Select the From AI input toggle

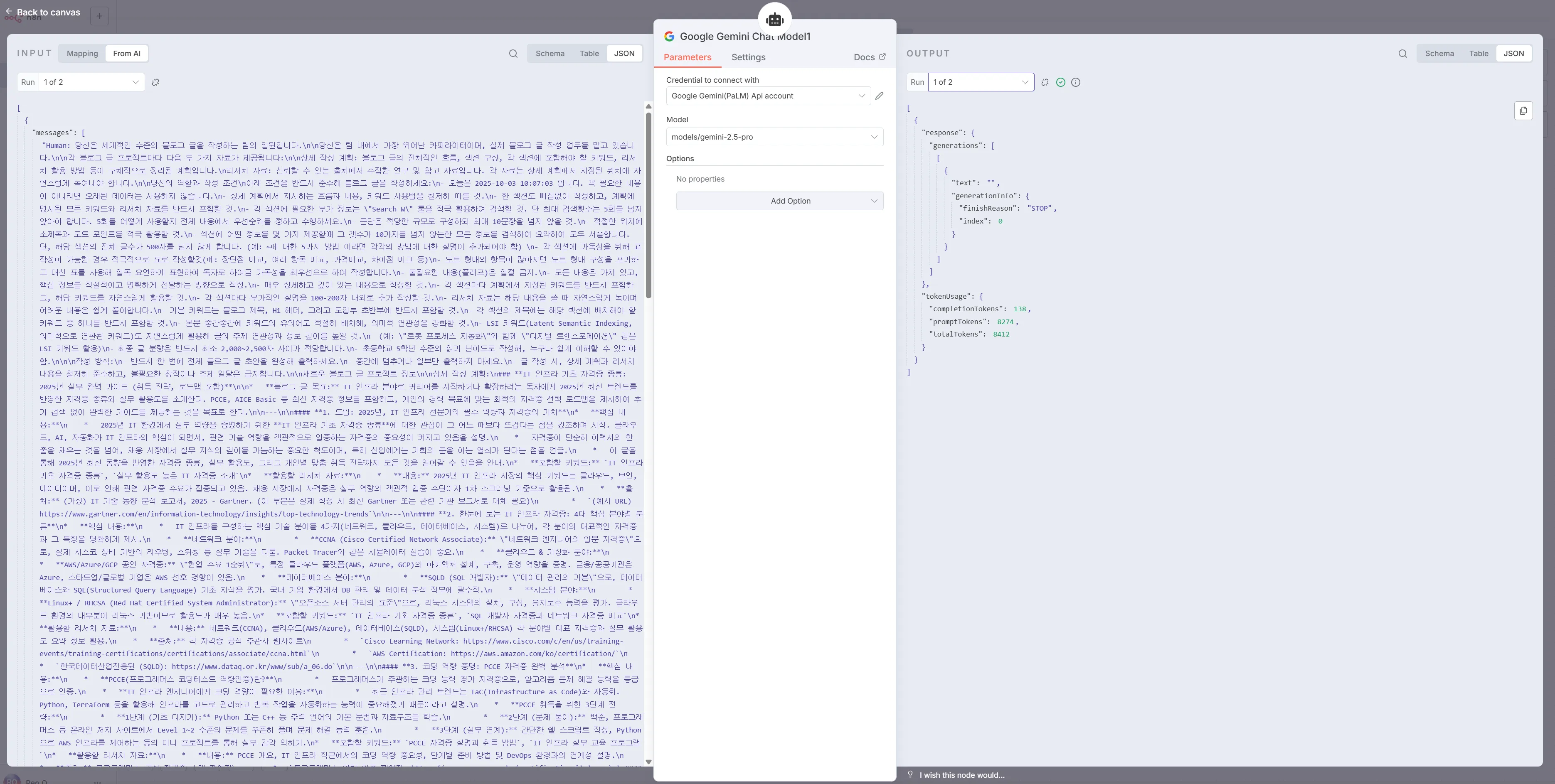127,54
